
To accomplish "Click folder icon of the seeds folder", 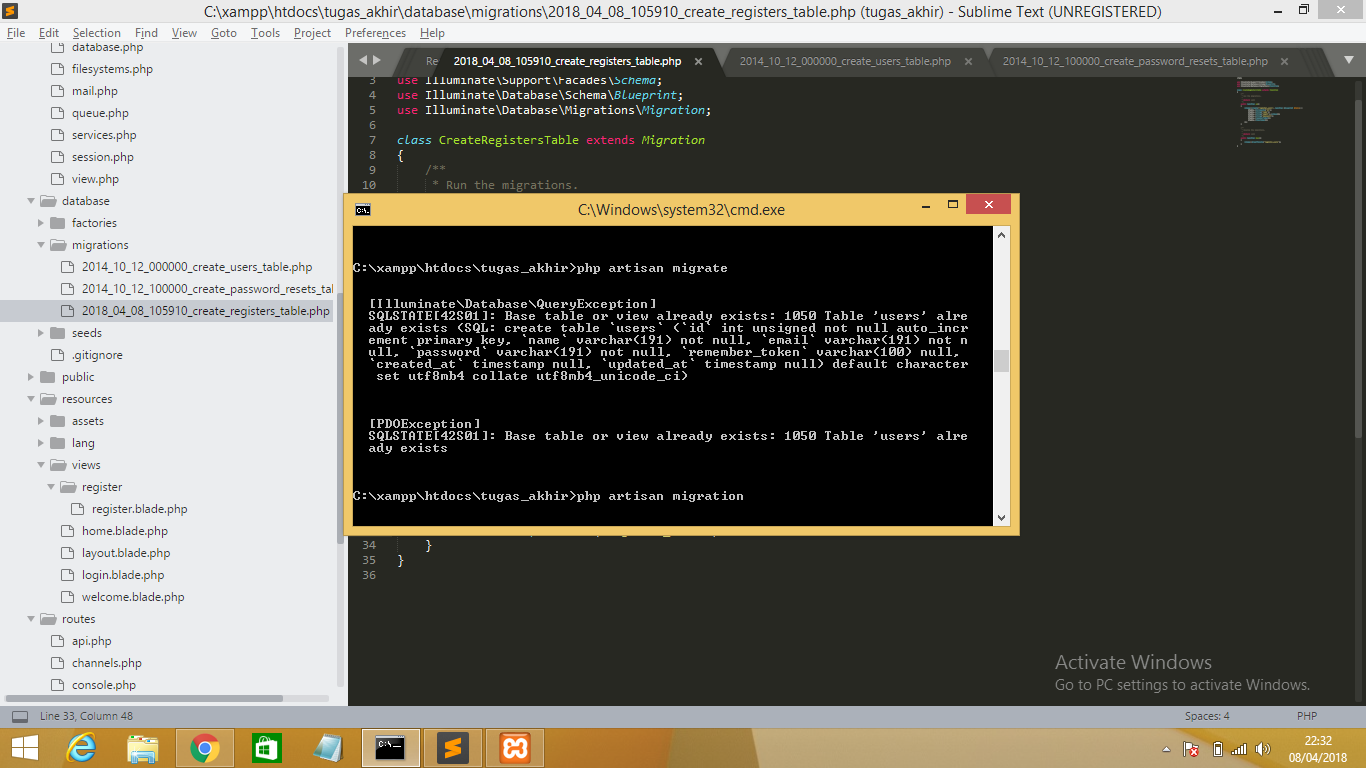I will pos(58,333).
